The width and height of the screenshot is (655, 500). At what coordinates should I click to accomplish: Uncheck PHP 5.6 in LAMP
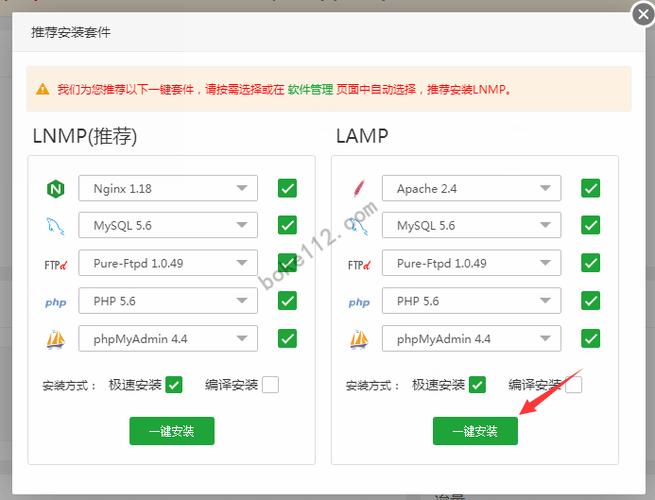coord(591,300)
